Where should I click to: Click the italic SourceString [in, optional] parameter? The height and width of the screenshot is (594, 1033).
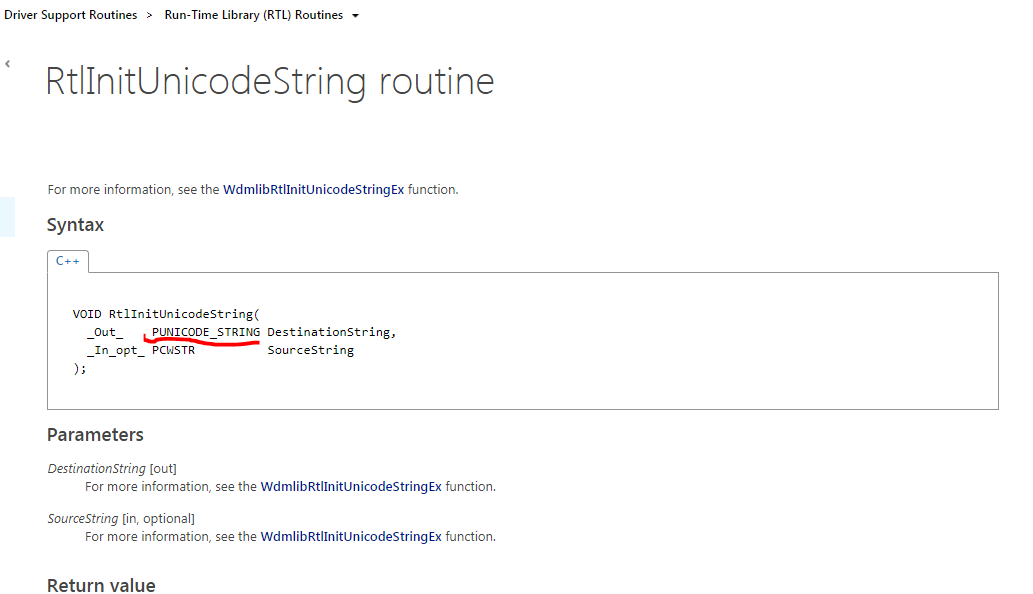[85, 518]
